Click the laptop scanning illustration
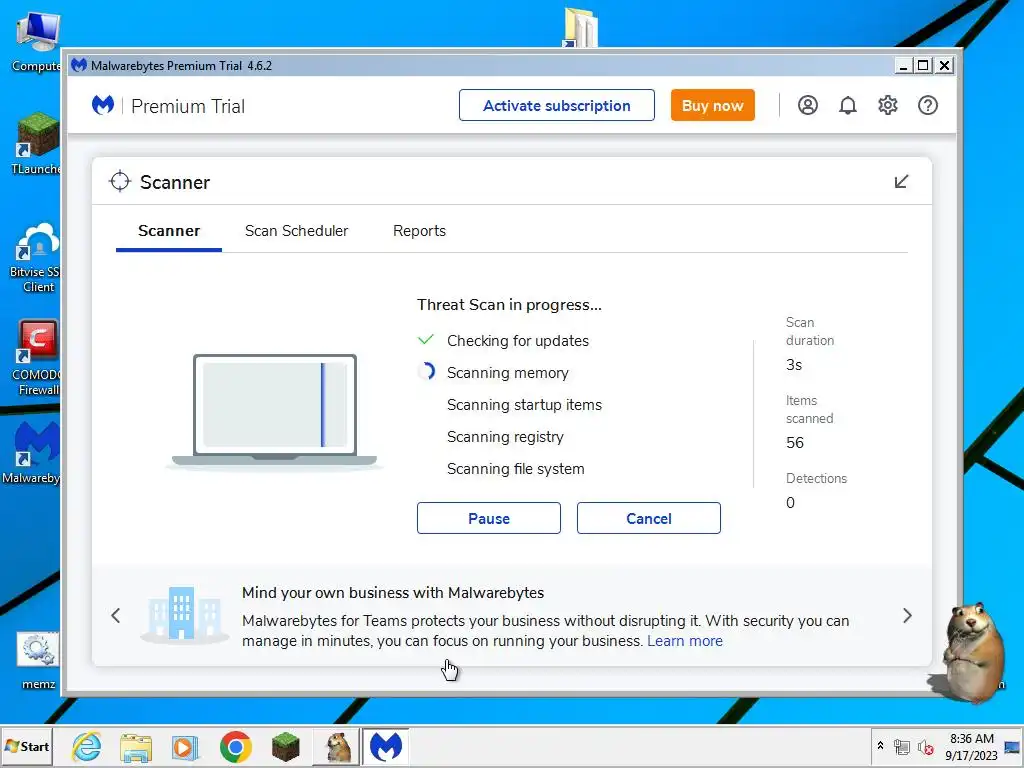 274,411
